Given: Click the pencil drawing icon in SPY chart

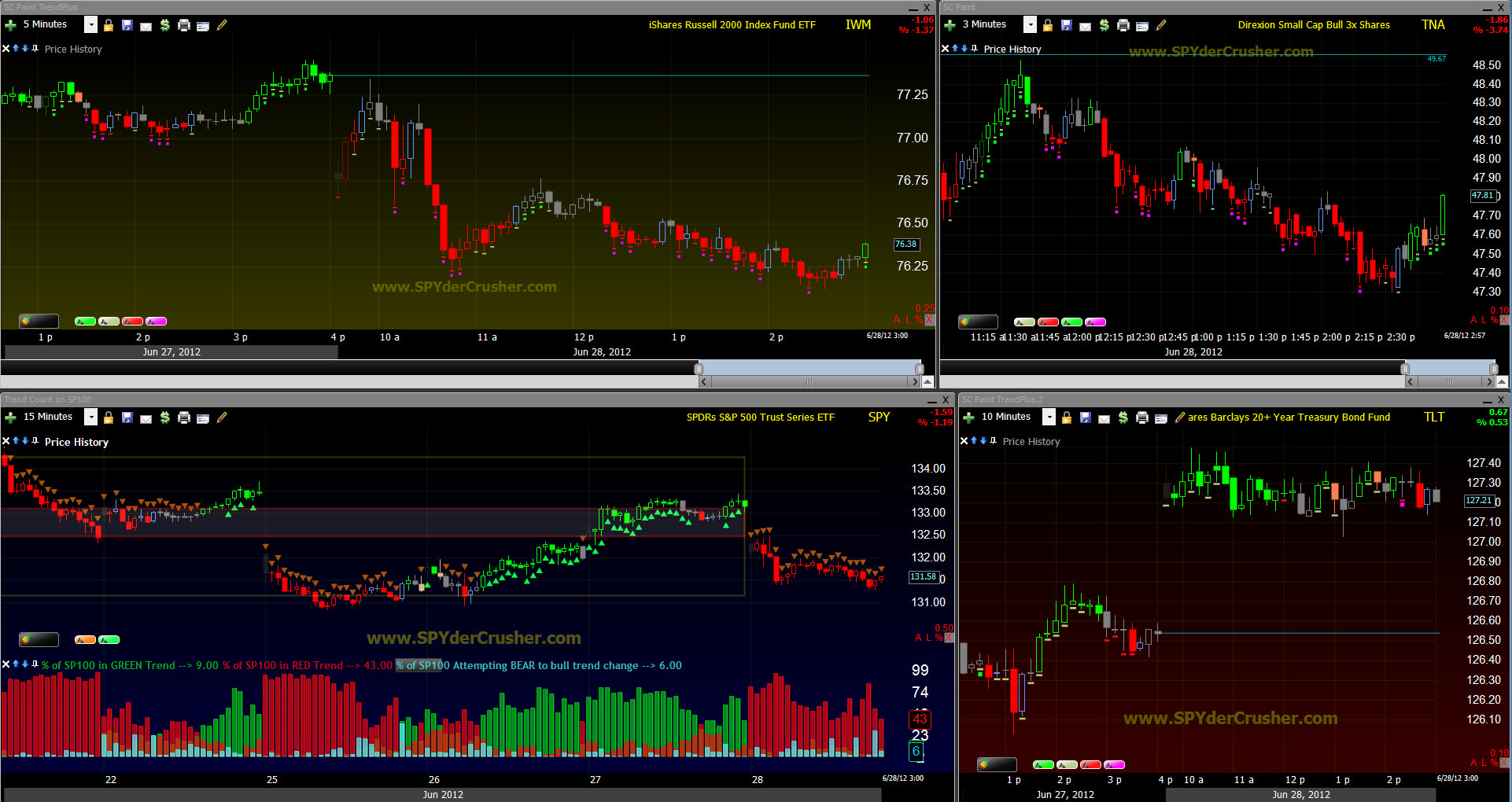Looking at the screenshot, I should tap(223, 418).
